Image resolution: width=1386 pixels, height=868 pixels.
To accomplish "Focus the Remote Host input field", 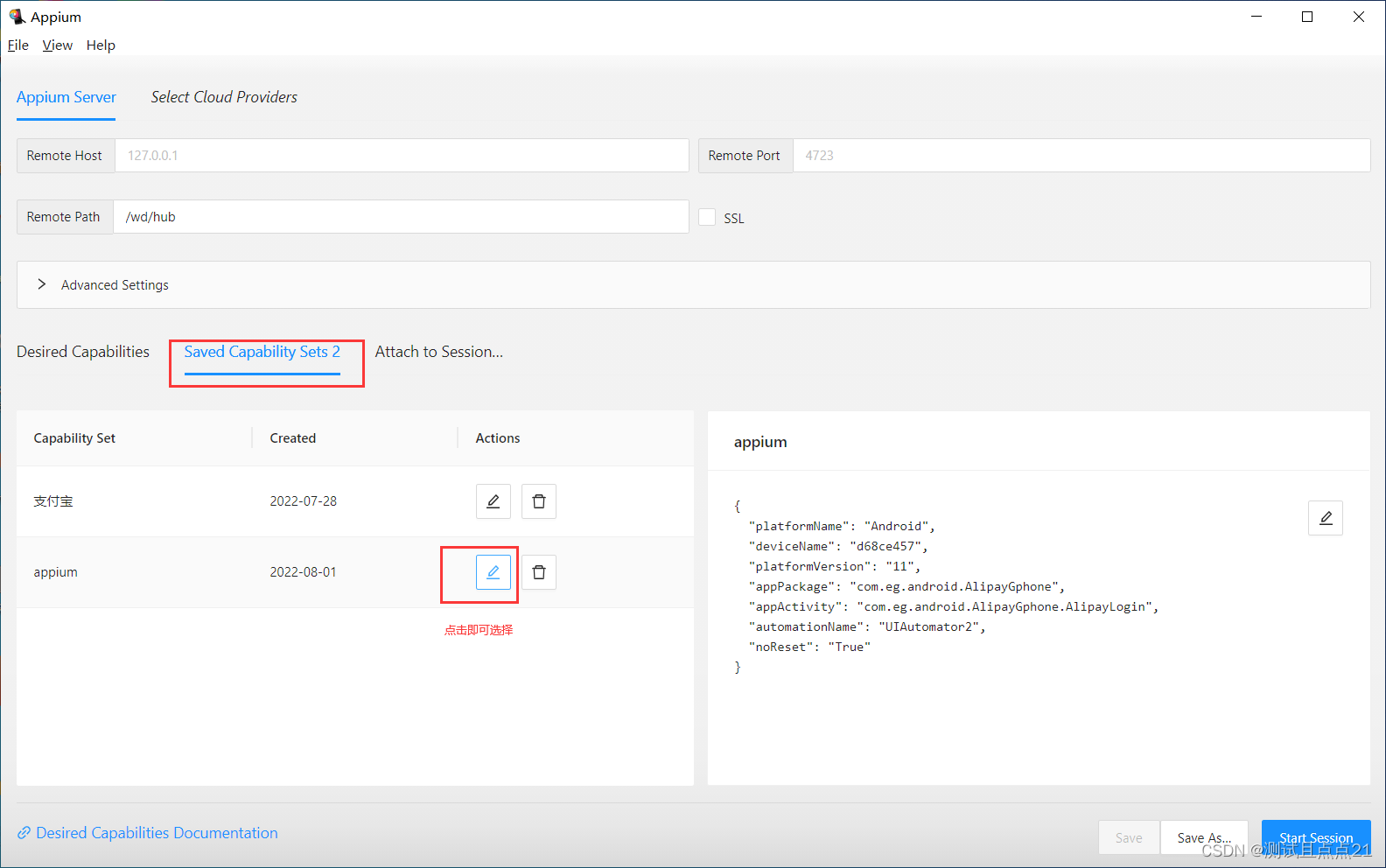I will pyautogui.click(x=402, y=156).
